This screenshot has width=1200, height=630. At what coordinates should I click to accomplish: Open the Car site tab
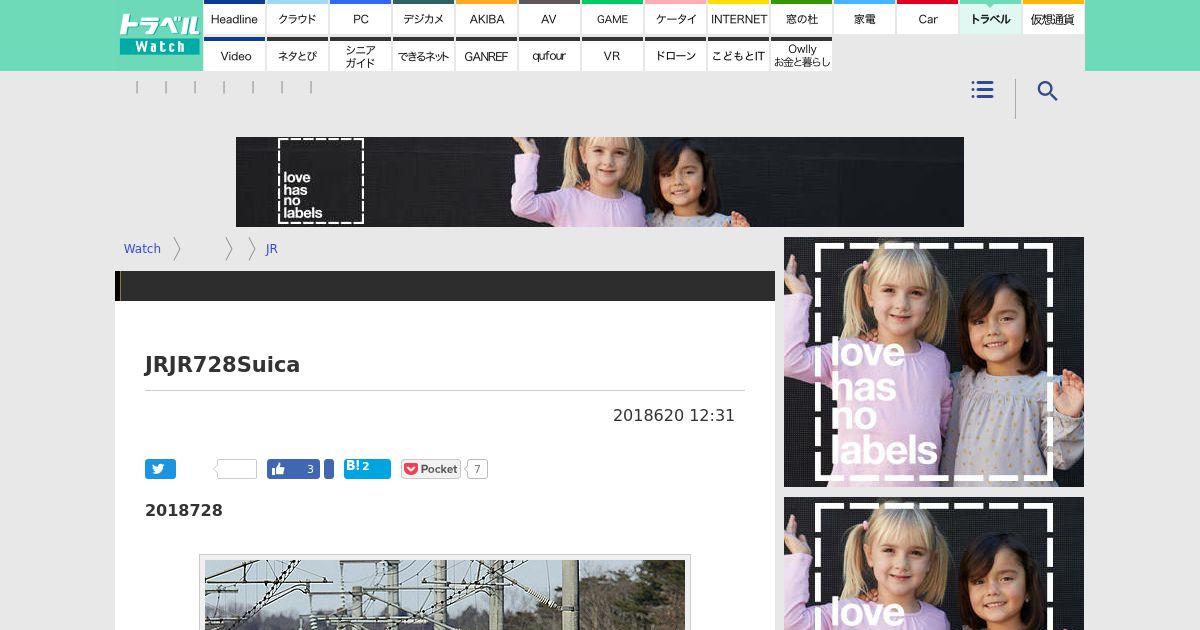pyautogui.click(x=927, y=18)
